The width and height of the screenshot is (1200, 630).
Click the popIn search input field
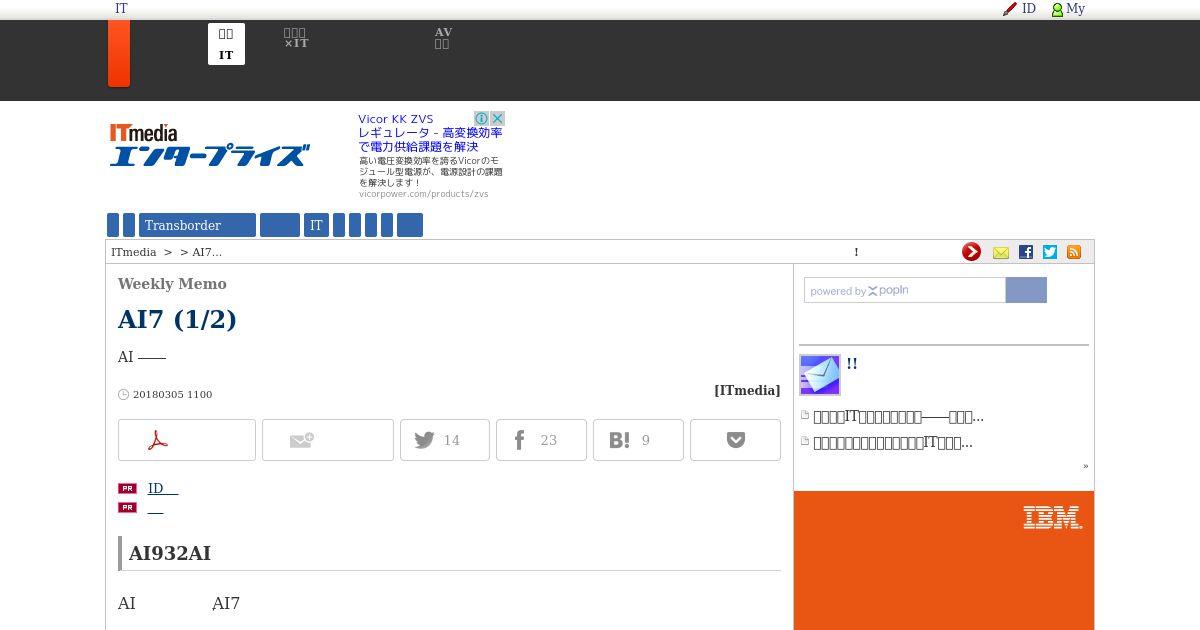pos(905,290)
